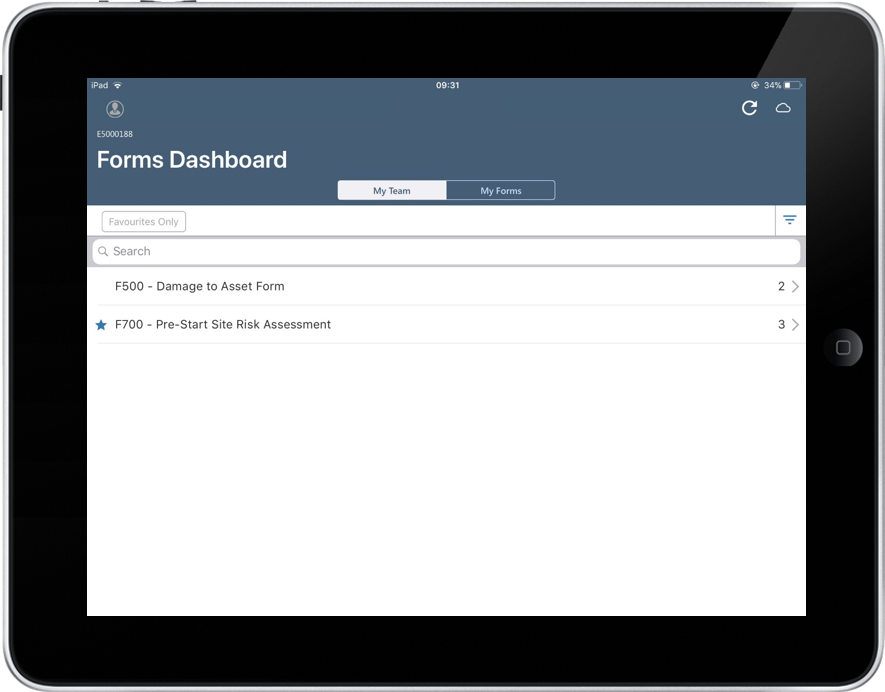Viewport: 885px width, 692px height.
Task: Click into the Search field
Action: point(450,252)
